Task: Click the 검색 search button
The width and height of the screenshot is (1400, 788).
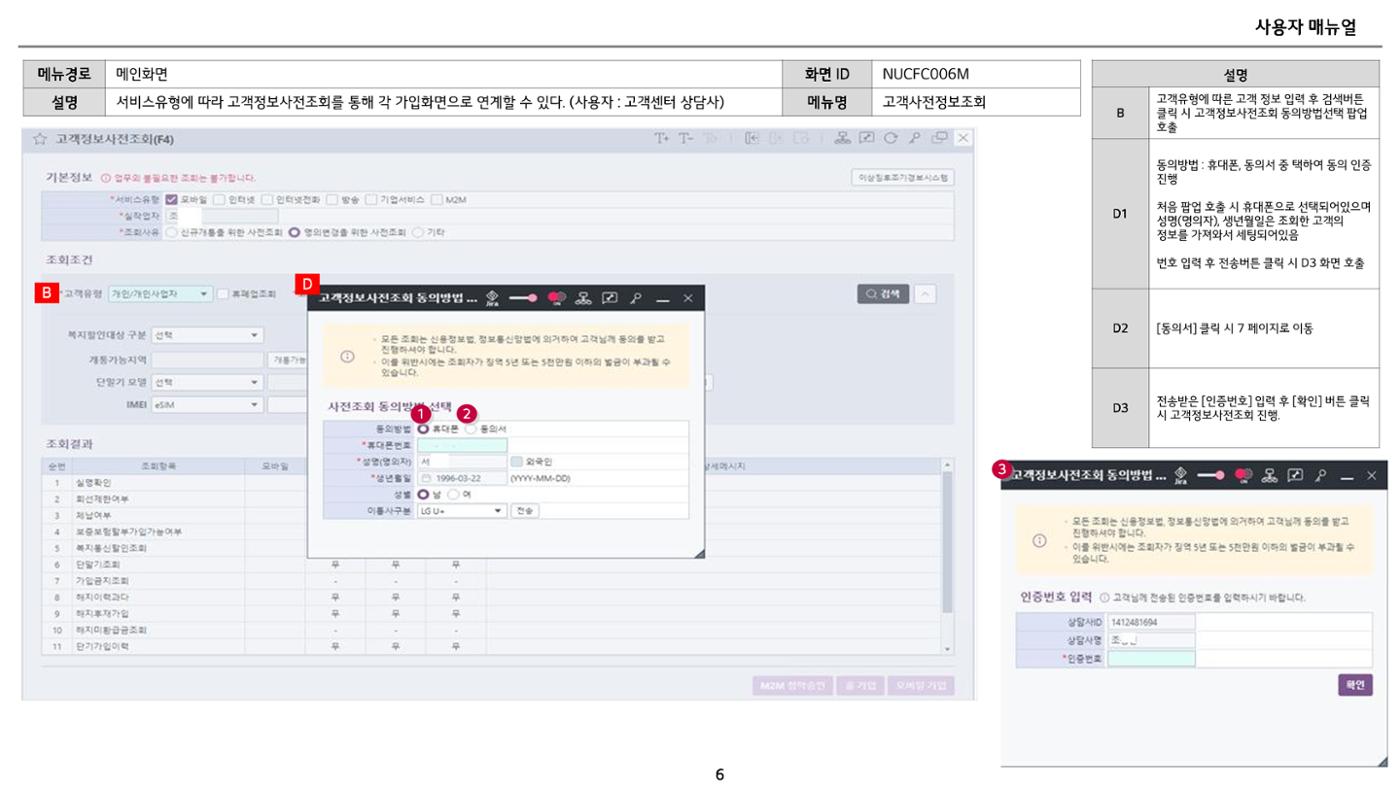Action: pos(882,294)
